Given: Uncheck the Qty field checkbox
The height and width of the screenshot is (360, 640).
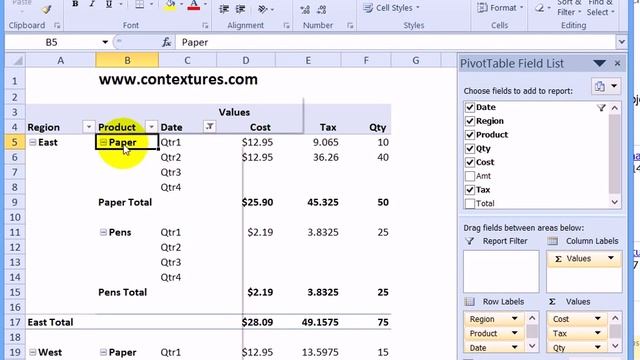Looking at the screenshot, I should click(470, 149).
